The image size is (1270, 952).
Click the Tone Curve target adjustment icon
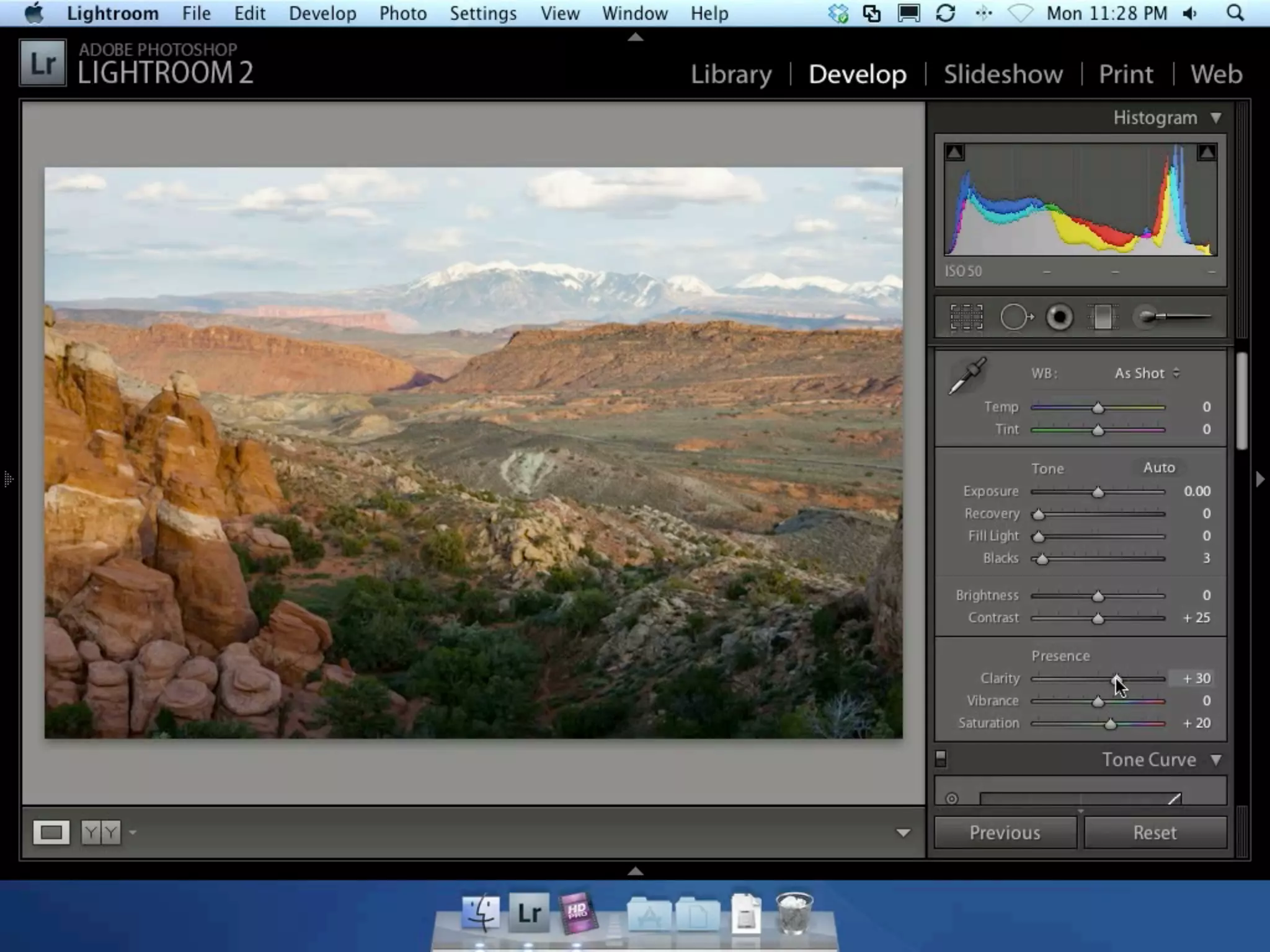952,798
